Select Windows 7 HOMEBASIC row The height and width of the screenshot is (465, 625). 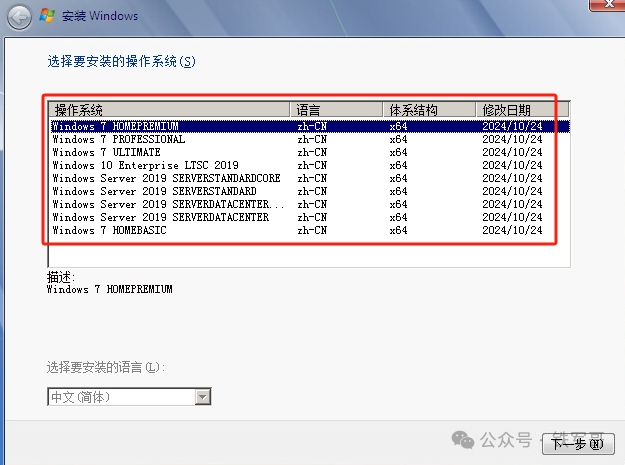click(310, 230)
